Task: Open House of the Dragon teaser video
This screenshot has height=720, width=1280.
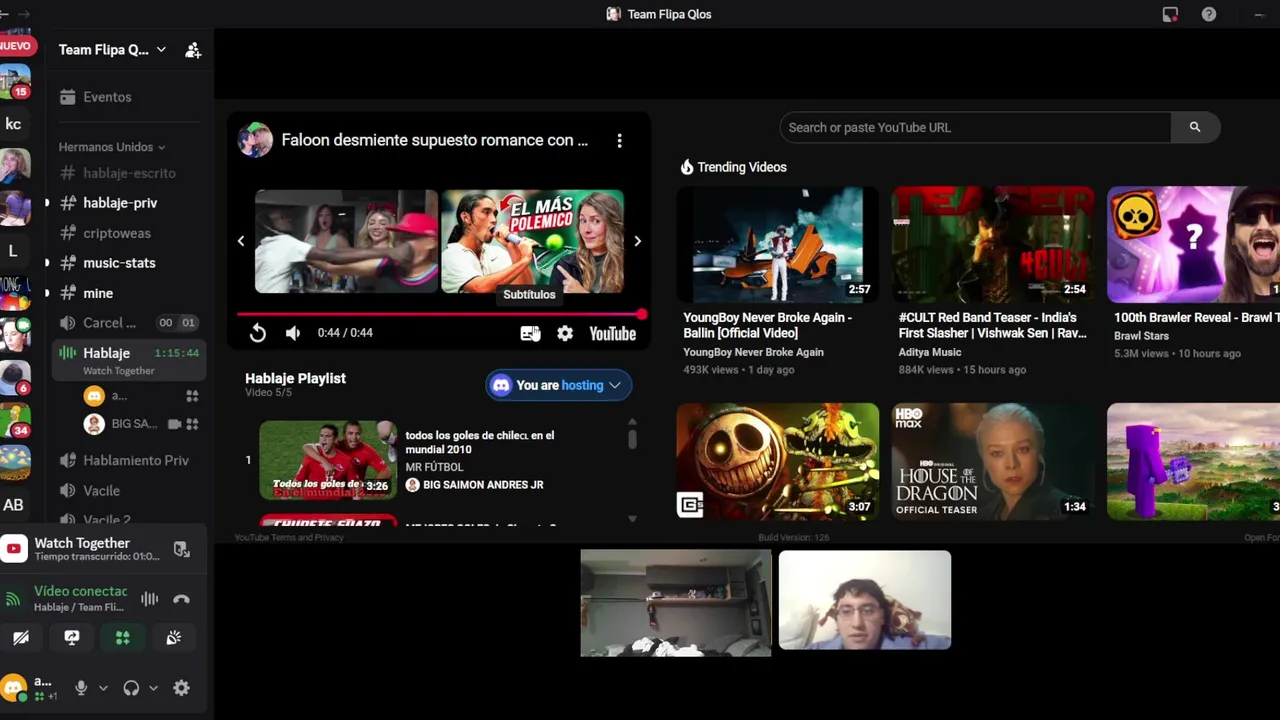Action: 993,461
